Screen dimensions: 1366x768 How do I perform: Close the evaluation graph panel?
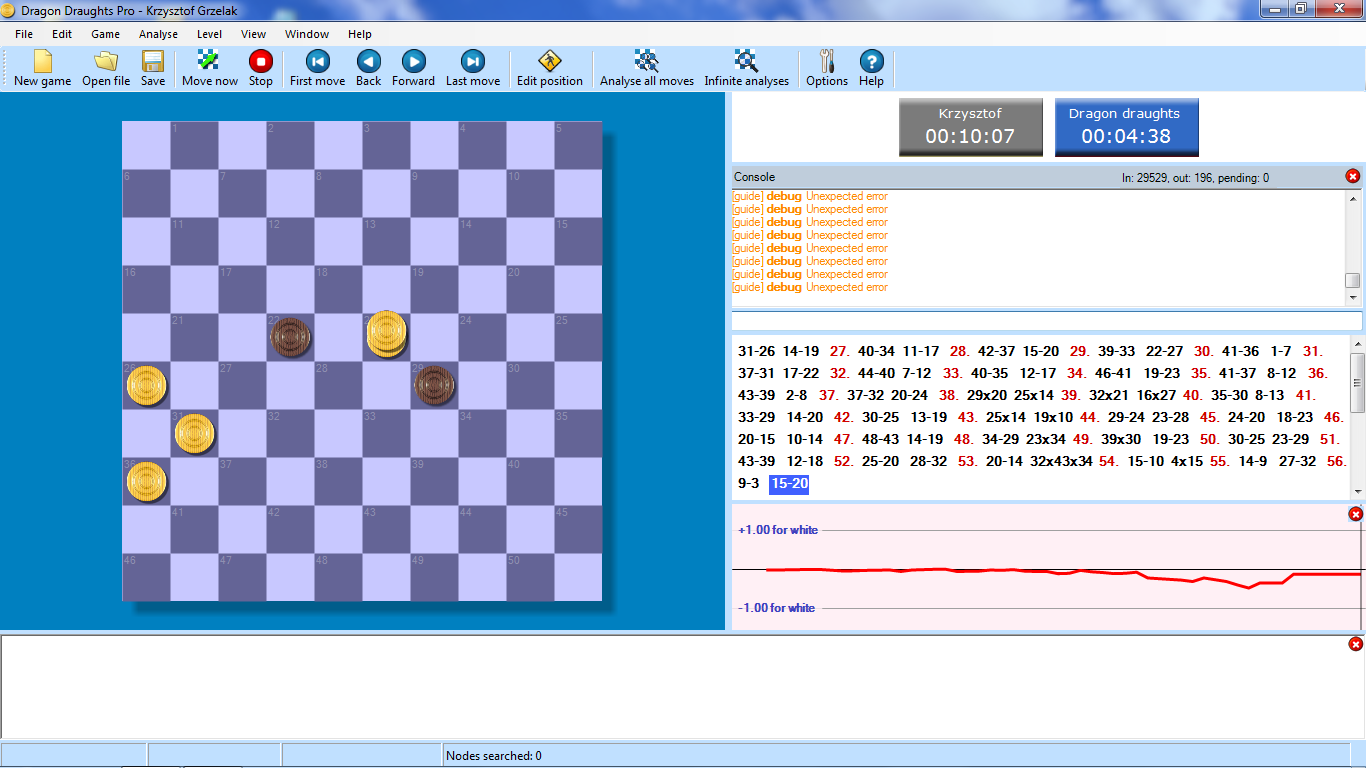(x=1355, y=514)
